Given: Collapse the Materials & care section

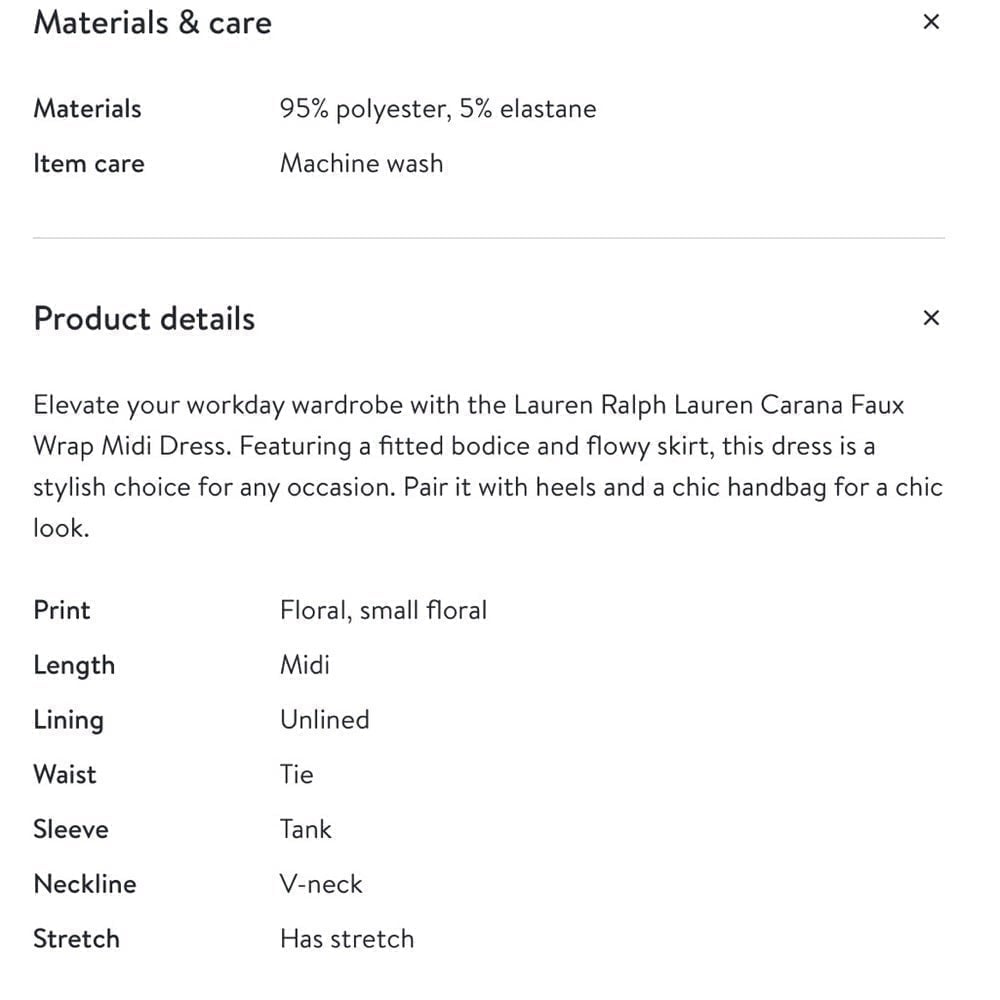Looking at the screenshot, I should pos(931,22).
